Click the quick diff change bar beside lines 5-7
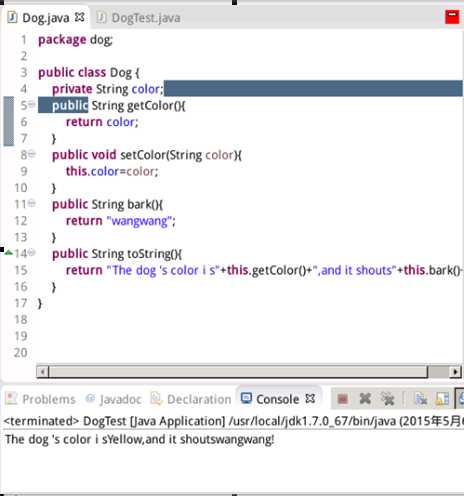This screenshot has width=464, height=496. pyautogui.click(x=9, y=121)
